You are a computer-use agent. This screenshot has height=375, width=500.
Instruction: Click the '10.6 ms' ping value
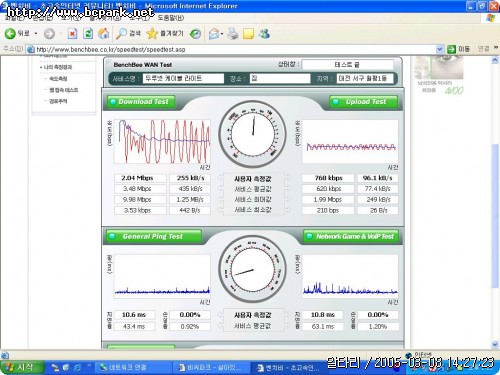[x=134, y=315]
